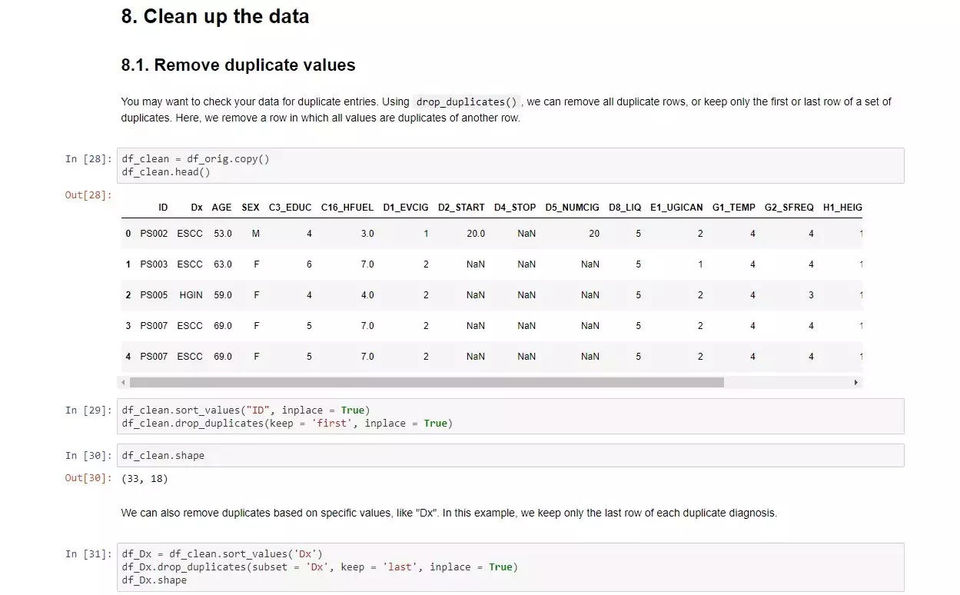
Task: Click the E1_UGICAN column header
Action: click(677, 208)
